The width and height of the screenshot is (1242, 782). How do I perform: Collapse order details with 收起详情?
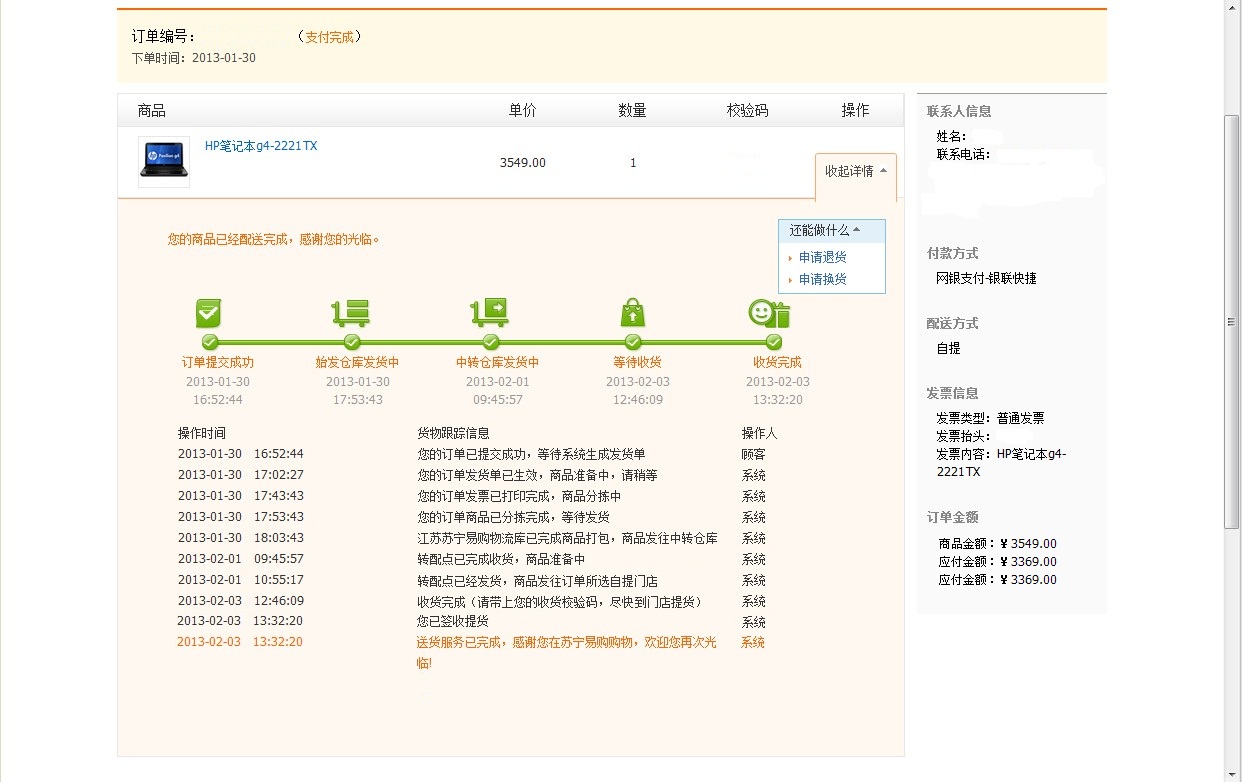pyautogui.click(x=856, y=171)
